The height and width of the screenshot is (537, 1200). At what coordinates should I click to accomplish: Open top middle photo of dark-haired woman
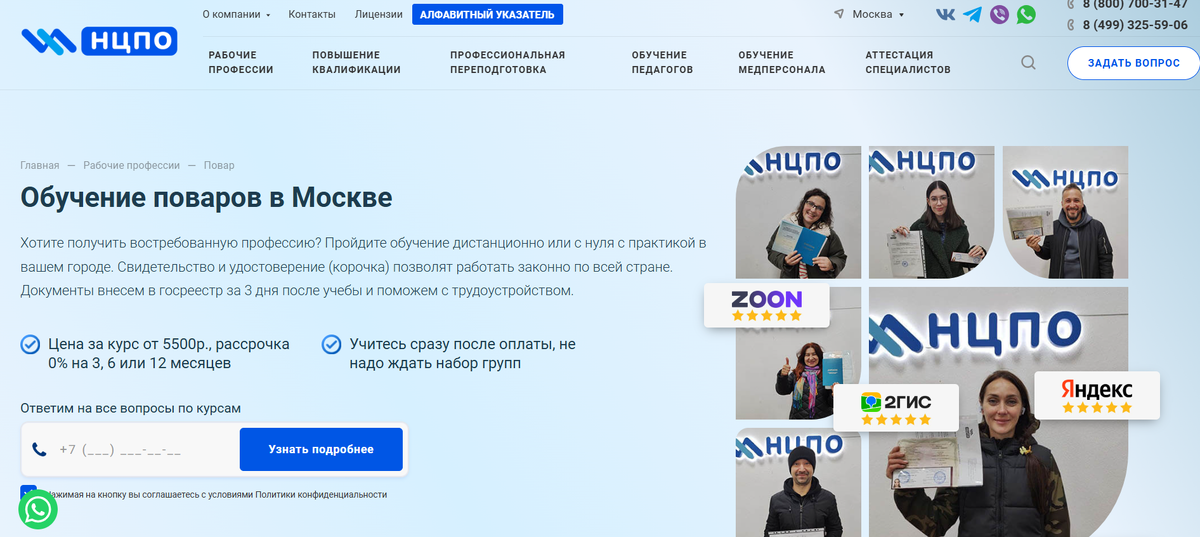(932, 211)
